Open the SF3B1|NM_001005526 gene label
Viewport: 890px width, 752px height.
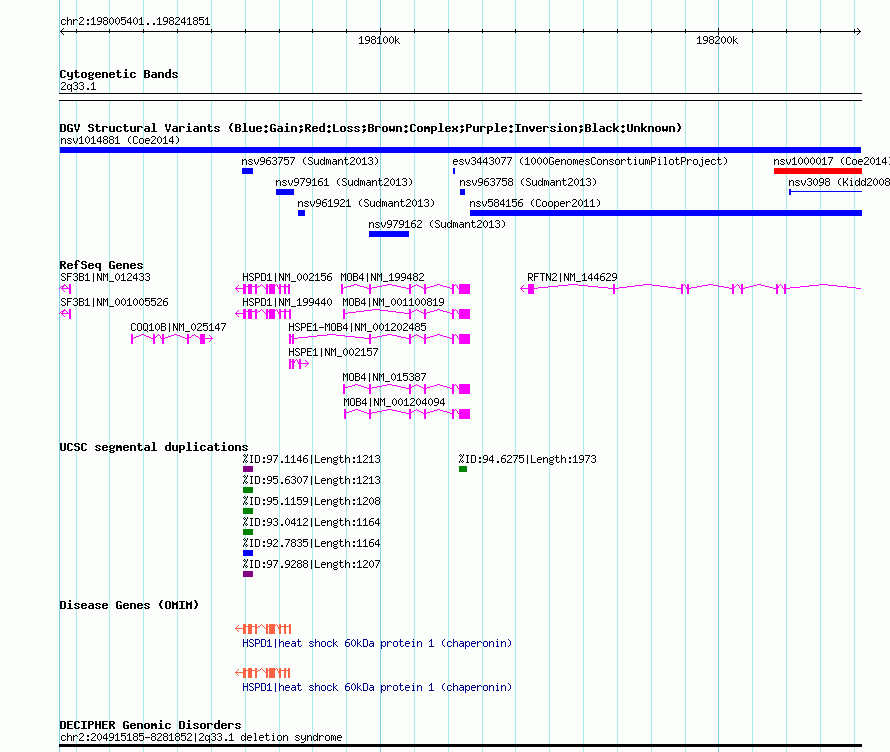(114, 302)
